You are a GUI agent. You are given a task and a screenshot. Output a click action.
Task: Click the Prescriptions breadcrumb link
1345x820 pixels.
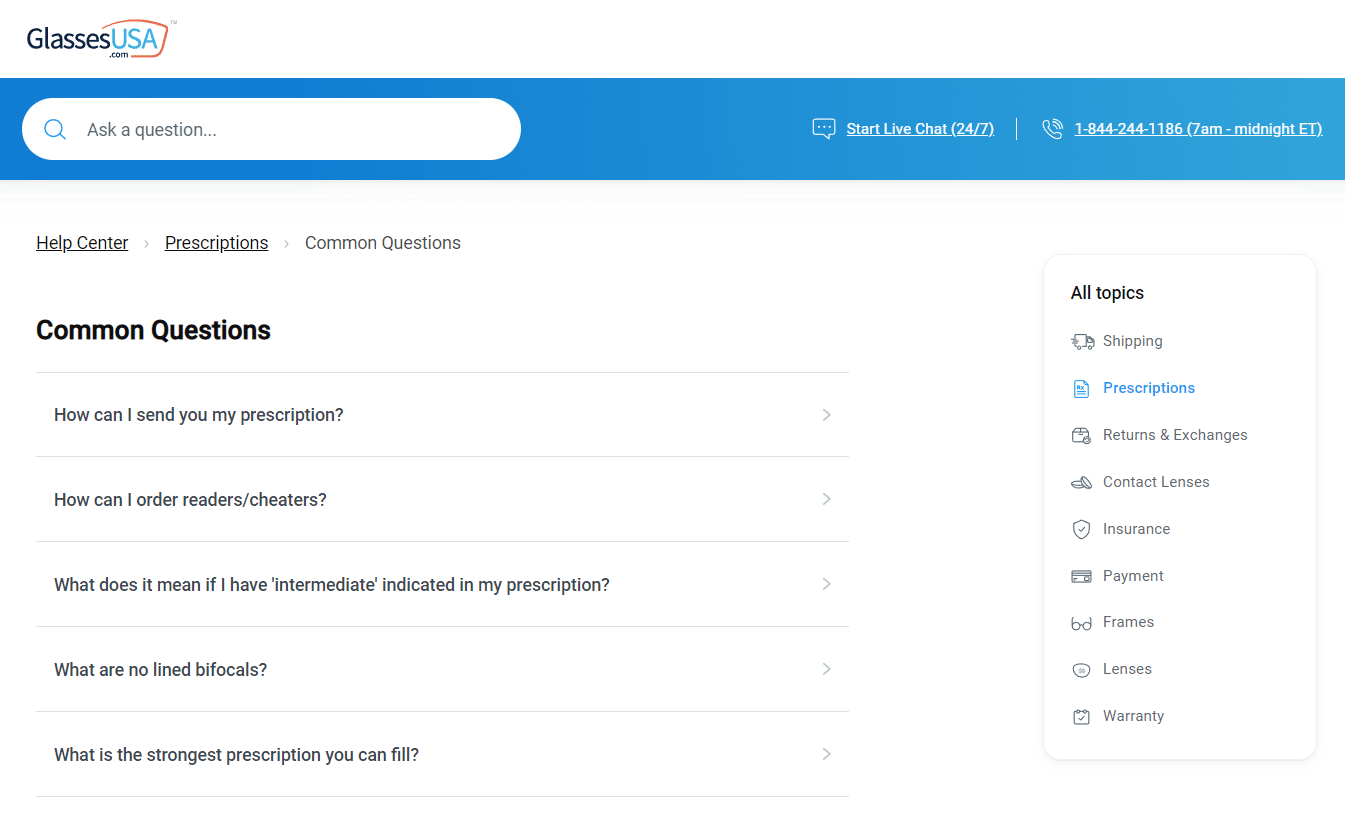pos(216,243)
